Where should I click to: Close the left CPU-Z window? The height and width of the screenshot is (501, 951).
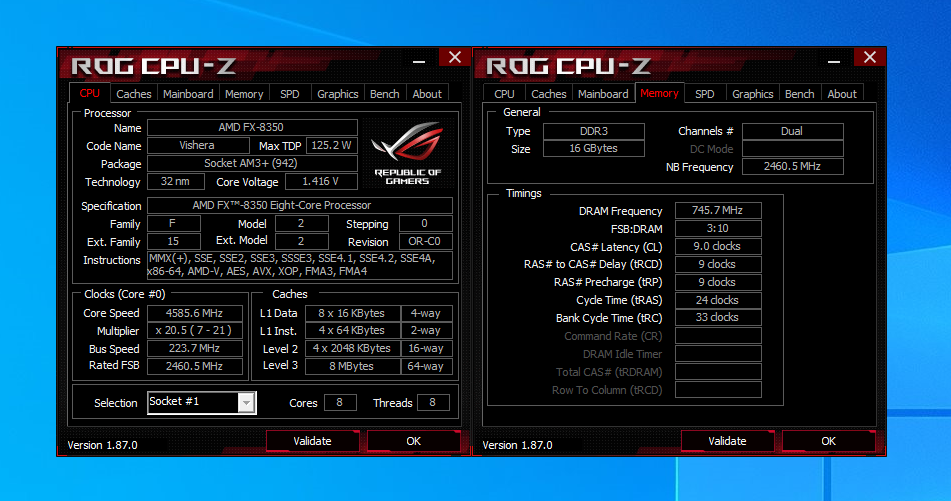tap(455, 58)
